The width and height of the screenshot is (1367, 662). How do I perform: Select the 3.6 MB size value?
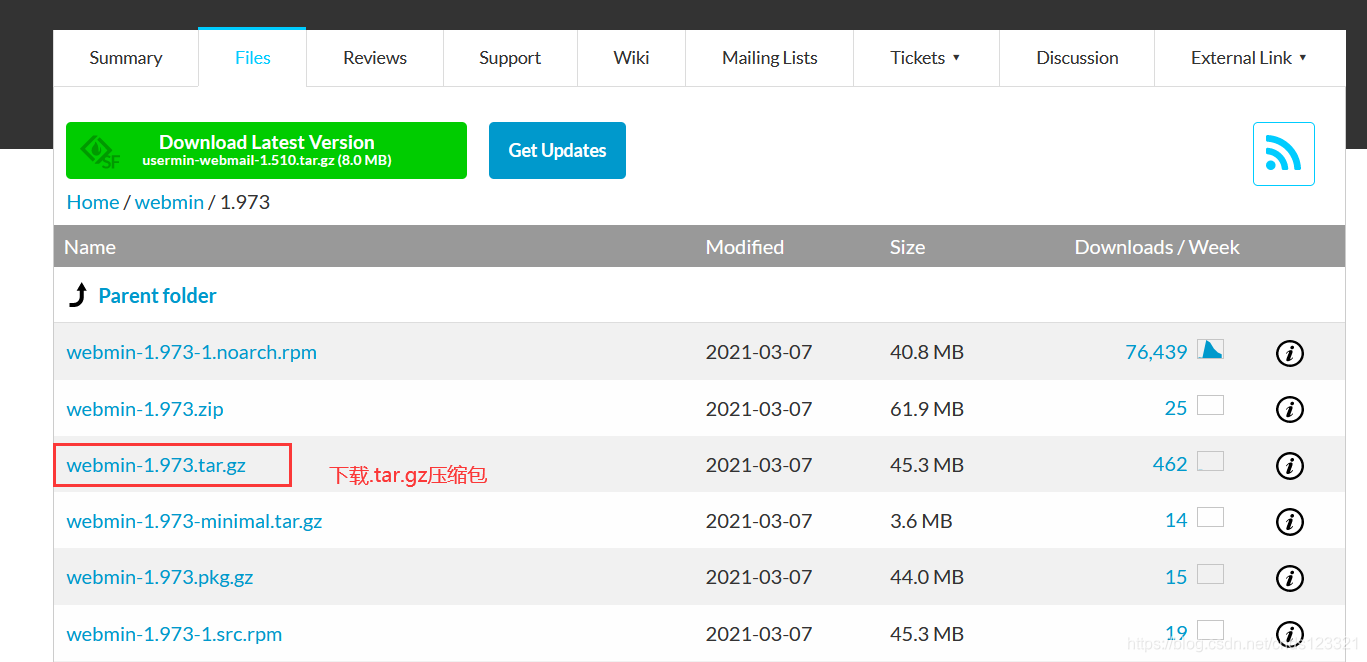click(x=921, y=521)
